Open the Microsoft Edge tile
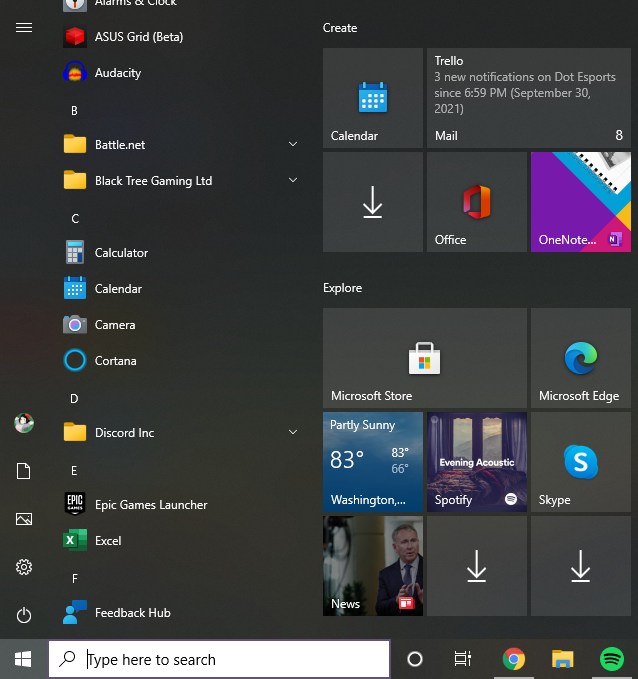The height and width of the screenshot is (679, 638). [580, 358]
